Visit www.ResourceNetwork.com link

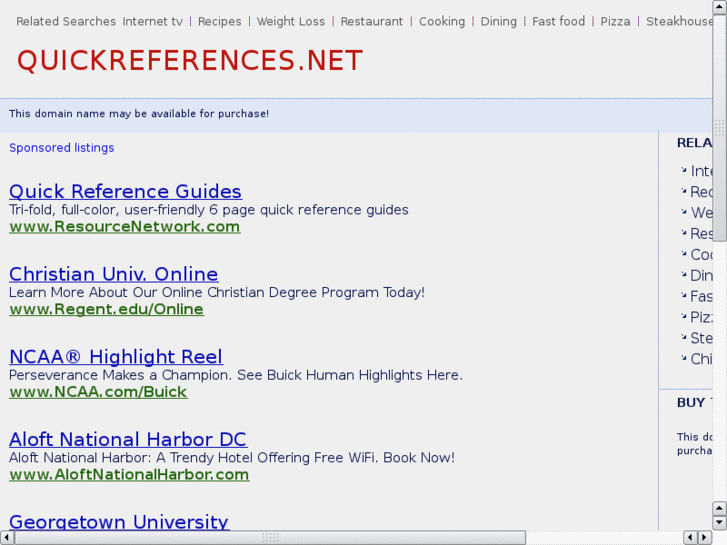click(125, 227)
